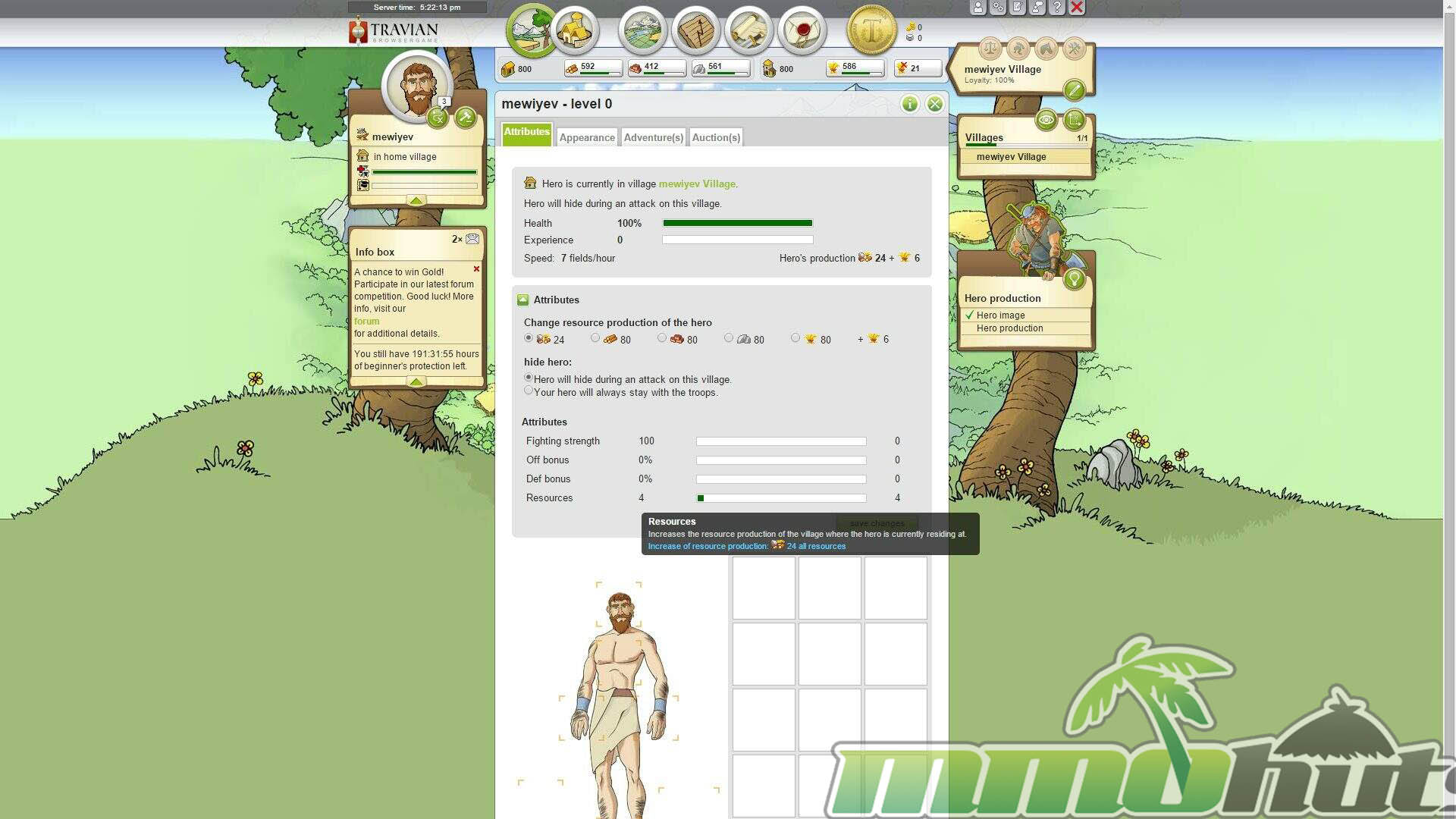The width and height of the screenshot is (1456, 819).
Task: Switch to the Auction(s) tab
Action: 716,137
